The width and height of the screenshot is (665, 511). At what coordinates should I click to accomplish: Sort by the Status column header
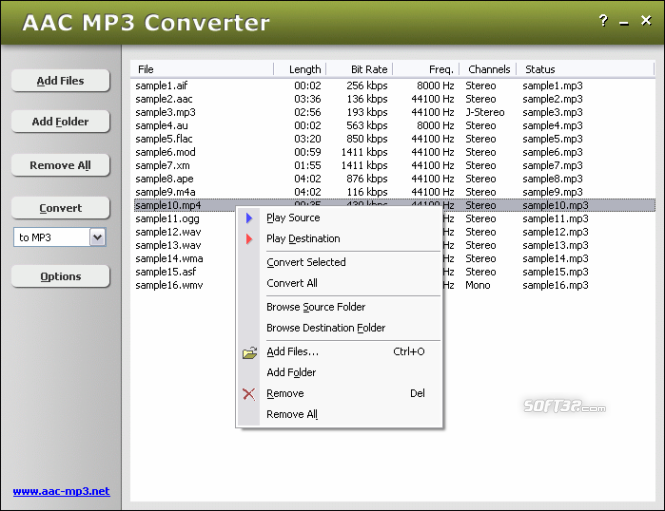click(x=584, y=69)
